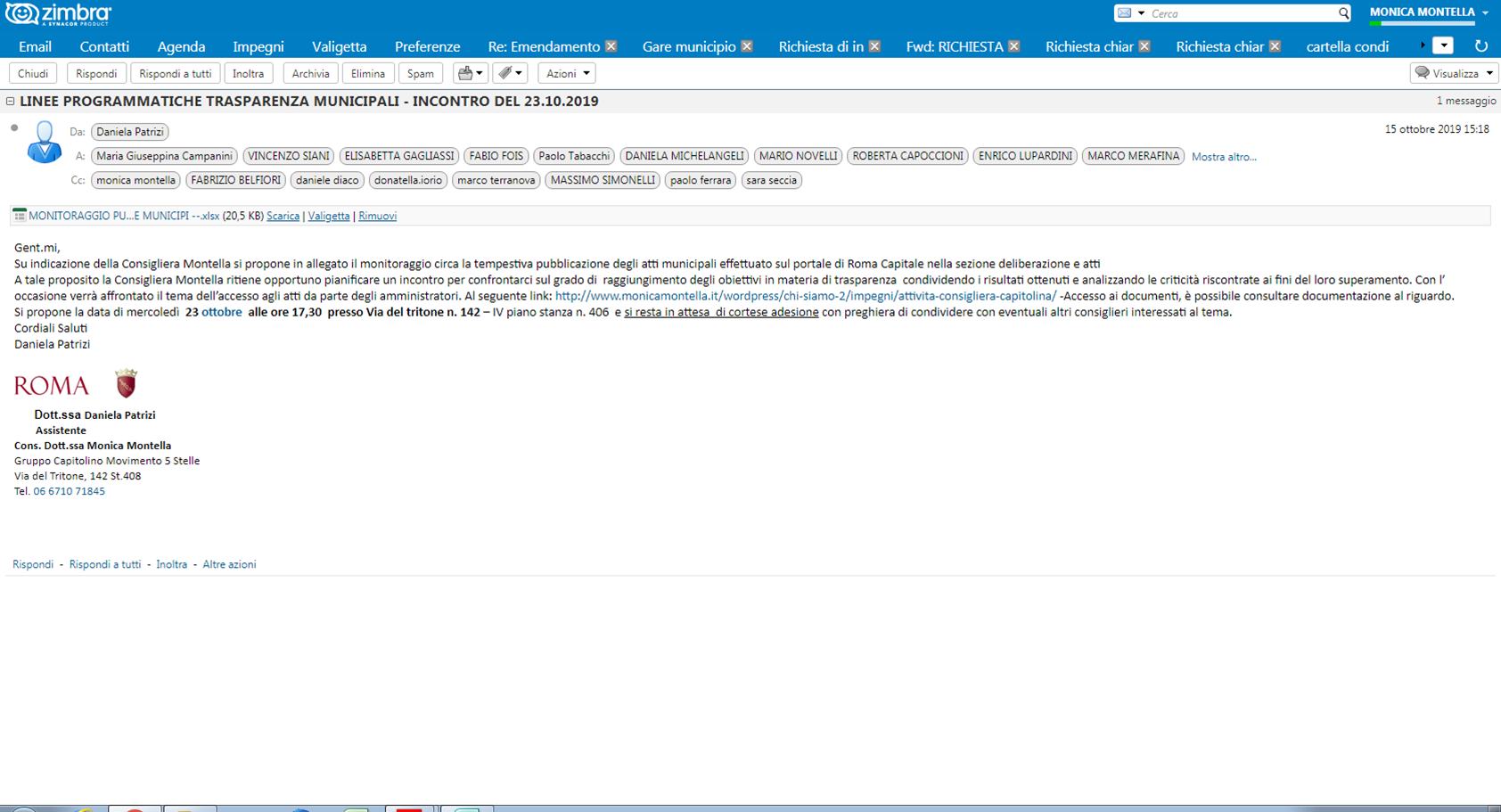Click the Chiudi button
The width and height of the screenshot is (1501, 812).
(x=33, y=73)
